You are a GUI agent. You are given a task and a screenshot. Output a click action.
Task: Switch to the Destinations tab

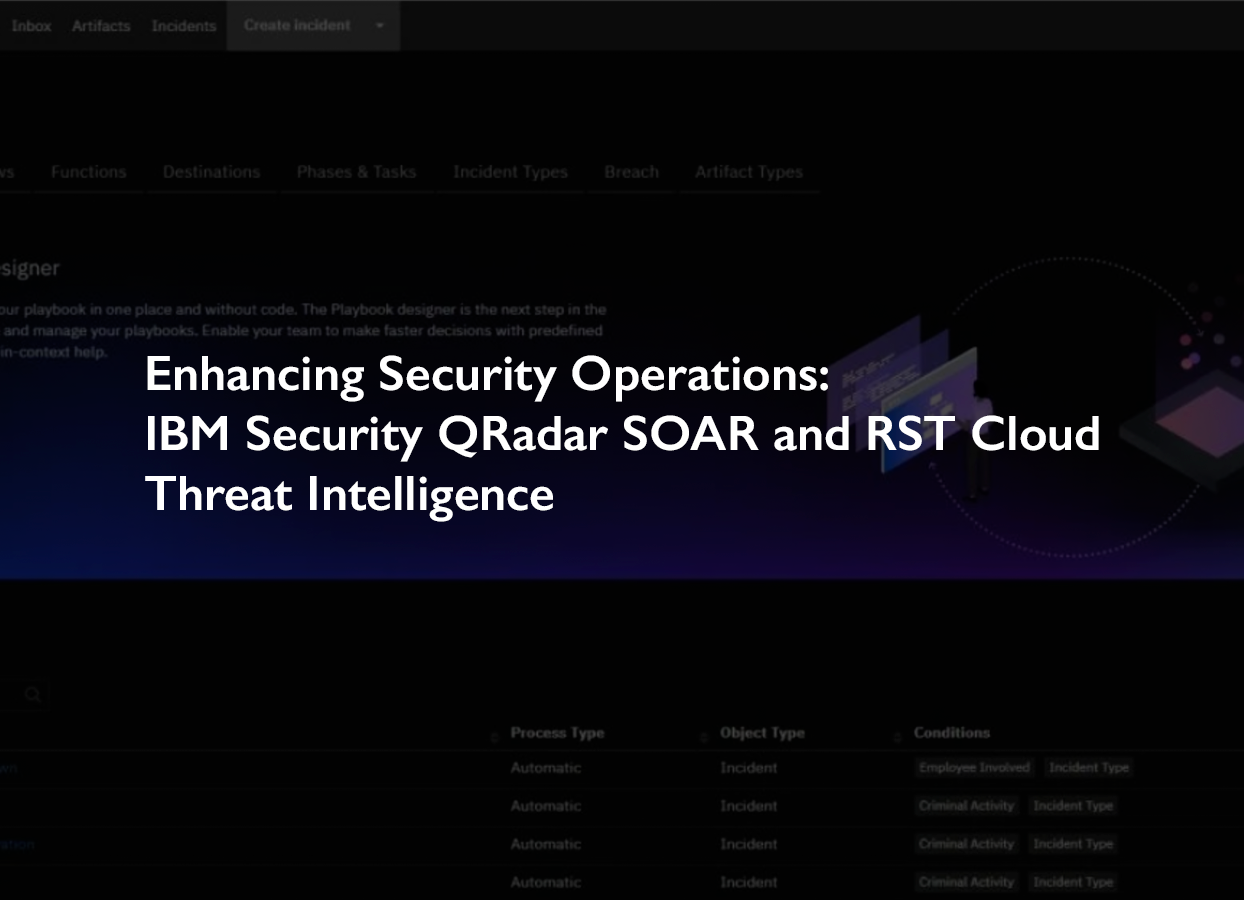210,171
